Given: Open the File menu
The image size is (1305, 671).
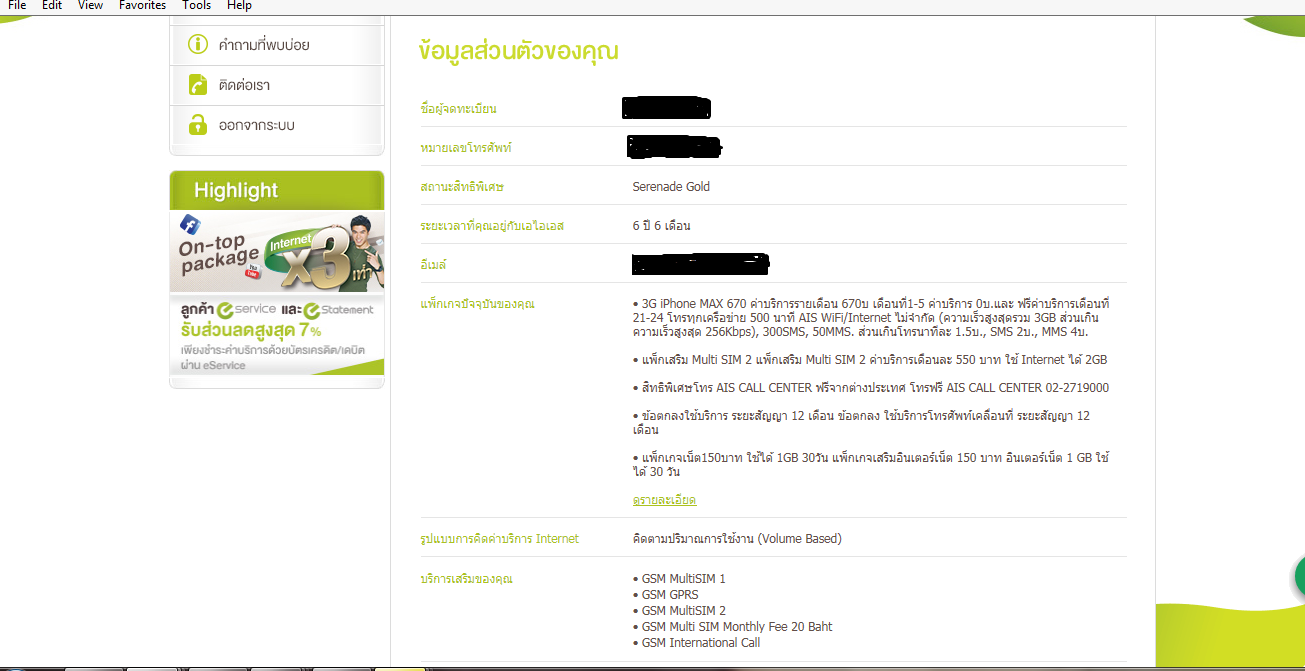Looking at the screenshot, I should click(17, 5).
